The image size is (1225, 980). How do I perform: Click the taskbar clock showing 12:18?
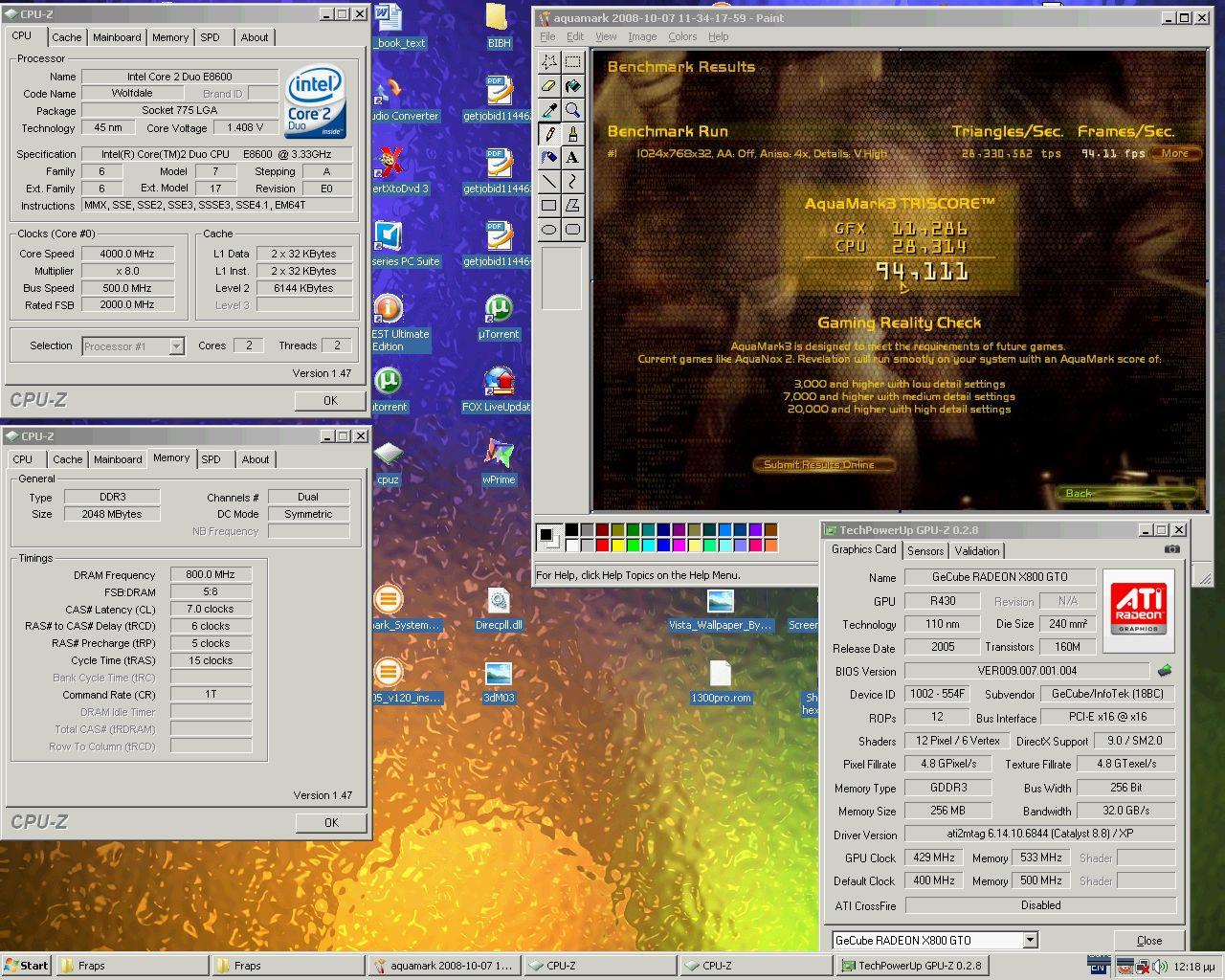(1195, 967)
